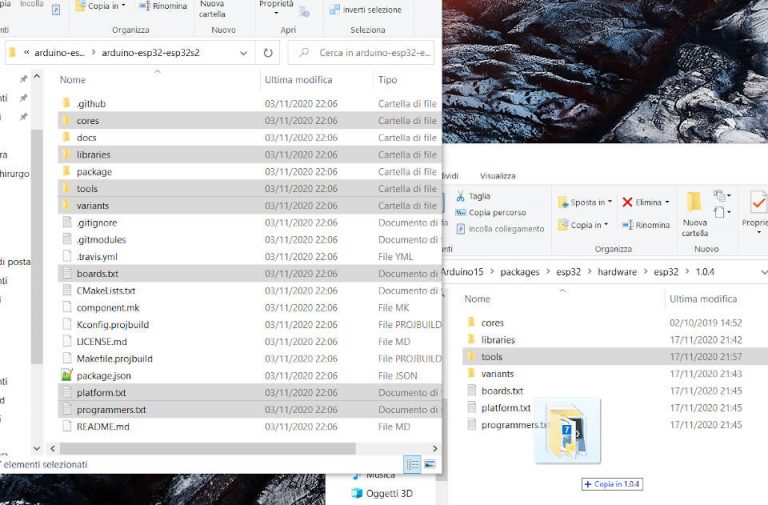Viewport: 768px width, 505px height.
Task: Click the search box Cerca in arduino-esp32
Action: (x=365, y=53)
